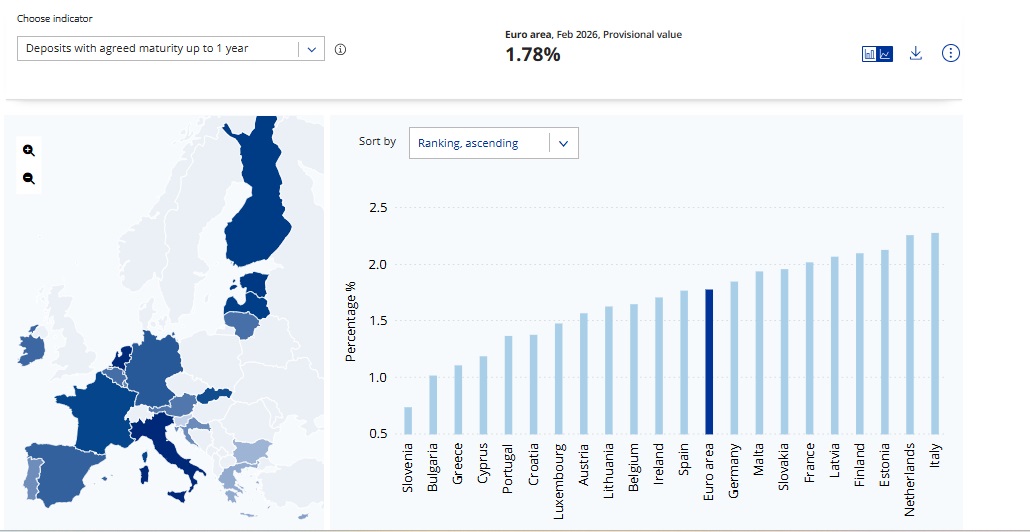Select the Euro area bar

pyautogui.click(x=709, y=361)
